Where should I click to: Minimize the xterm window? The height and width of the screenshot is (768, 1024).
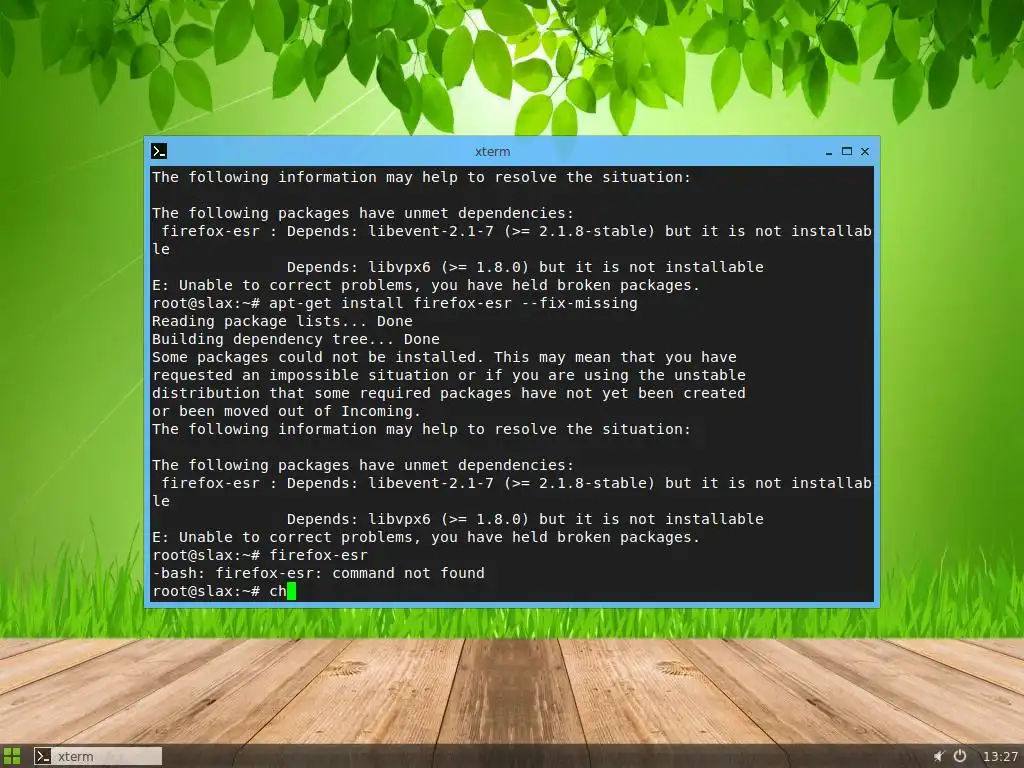[x=829, y=152]
